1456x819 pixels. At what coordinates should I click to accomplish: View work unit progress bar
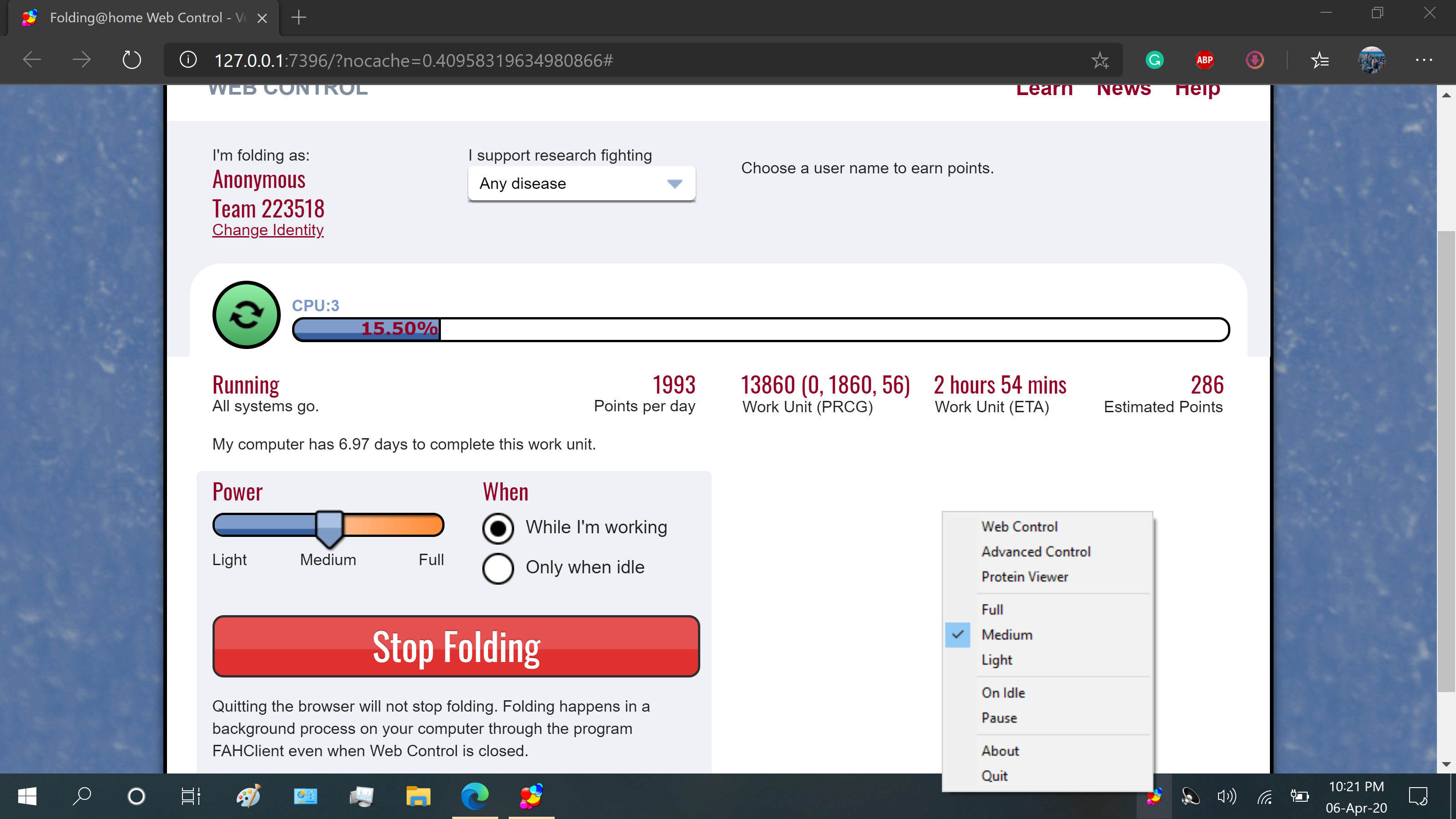pos(760,328)
